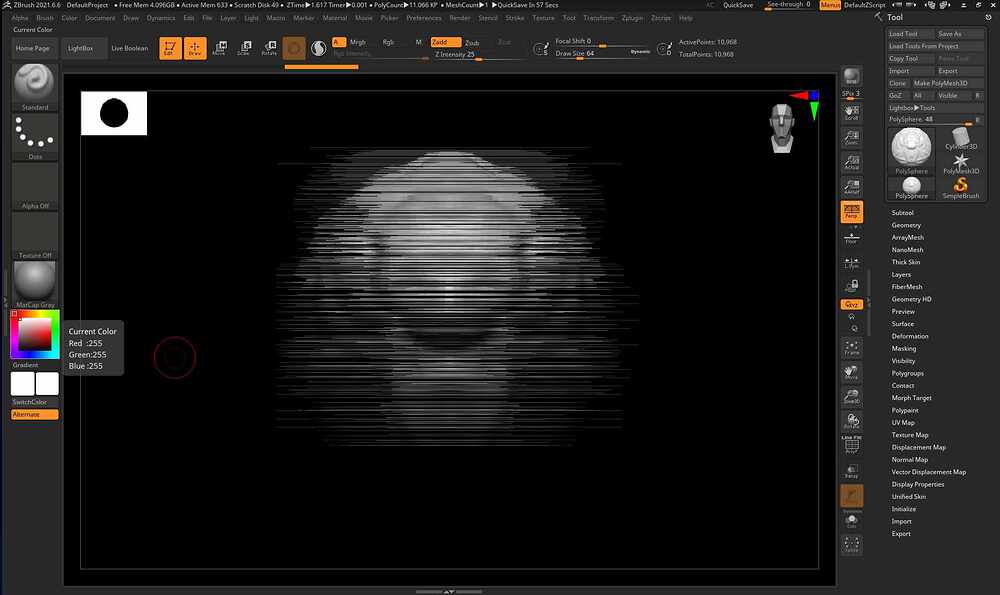Expand the Layers section

point(901,275)
